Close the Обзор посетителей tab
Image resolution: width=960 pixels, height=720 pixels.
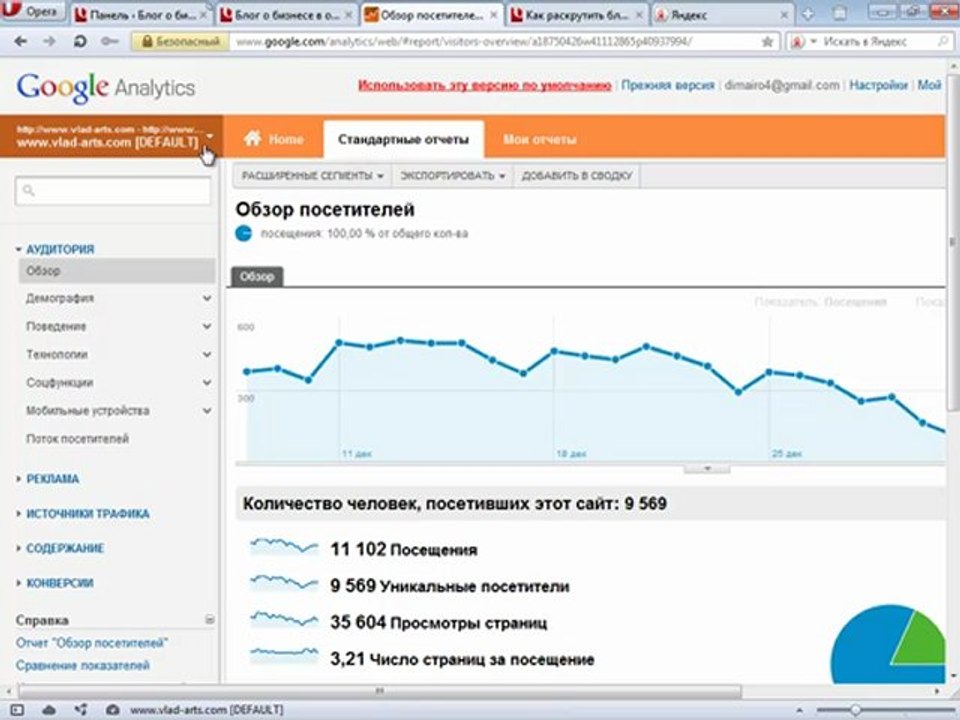pyautogui.click(x=493, y=15)
